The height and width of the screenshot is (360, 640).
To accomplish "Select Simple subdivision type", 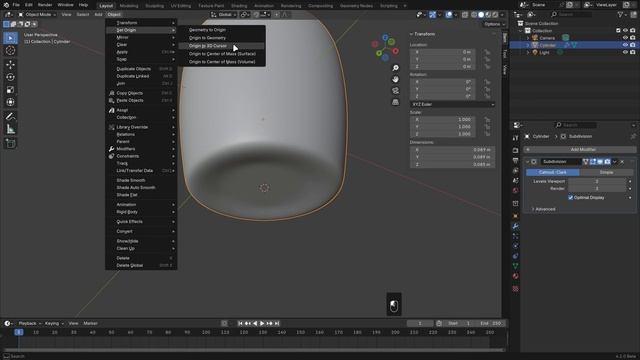I will 606,172.
